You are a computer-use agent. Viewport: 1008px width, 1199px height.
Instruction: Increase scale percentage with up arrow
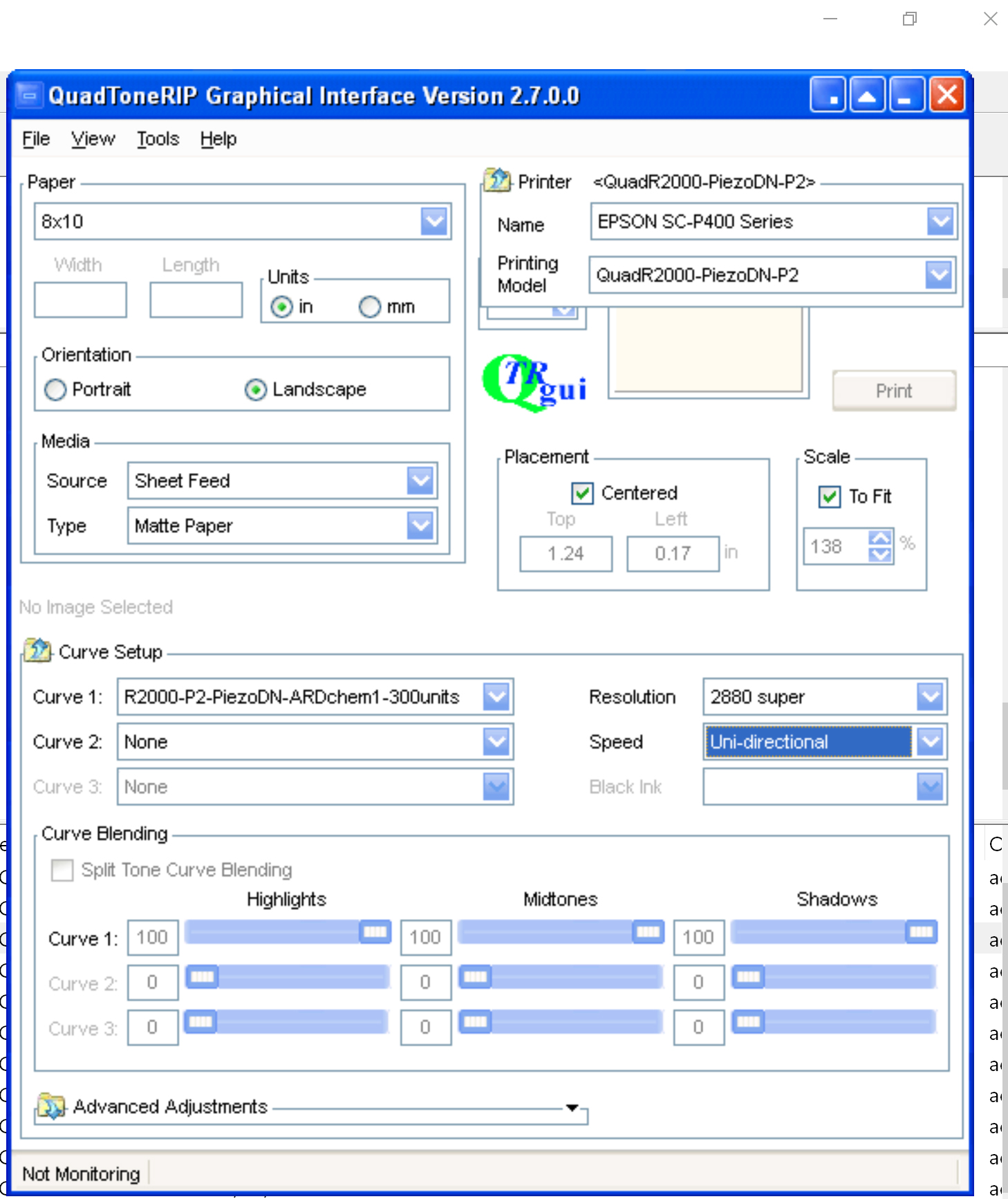tap(880, 538)
